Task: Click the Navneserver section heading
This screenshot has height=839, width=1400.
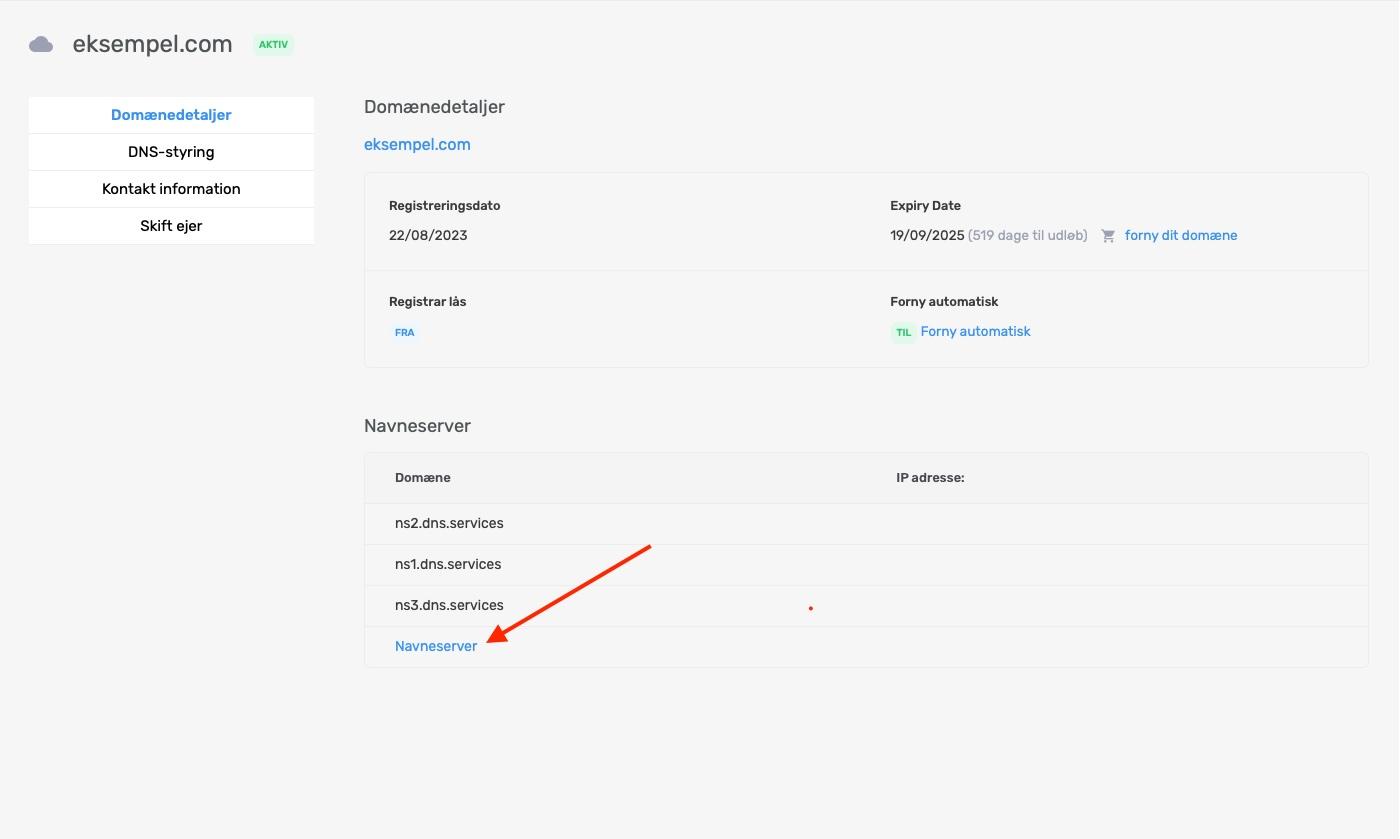Action: click(x=417, y=425)
